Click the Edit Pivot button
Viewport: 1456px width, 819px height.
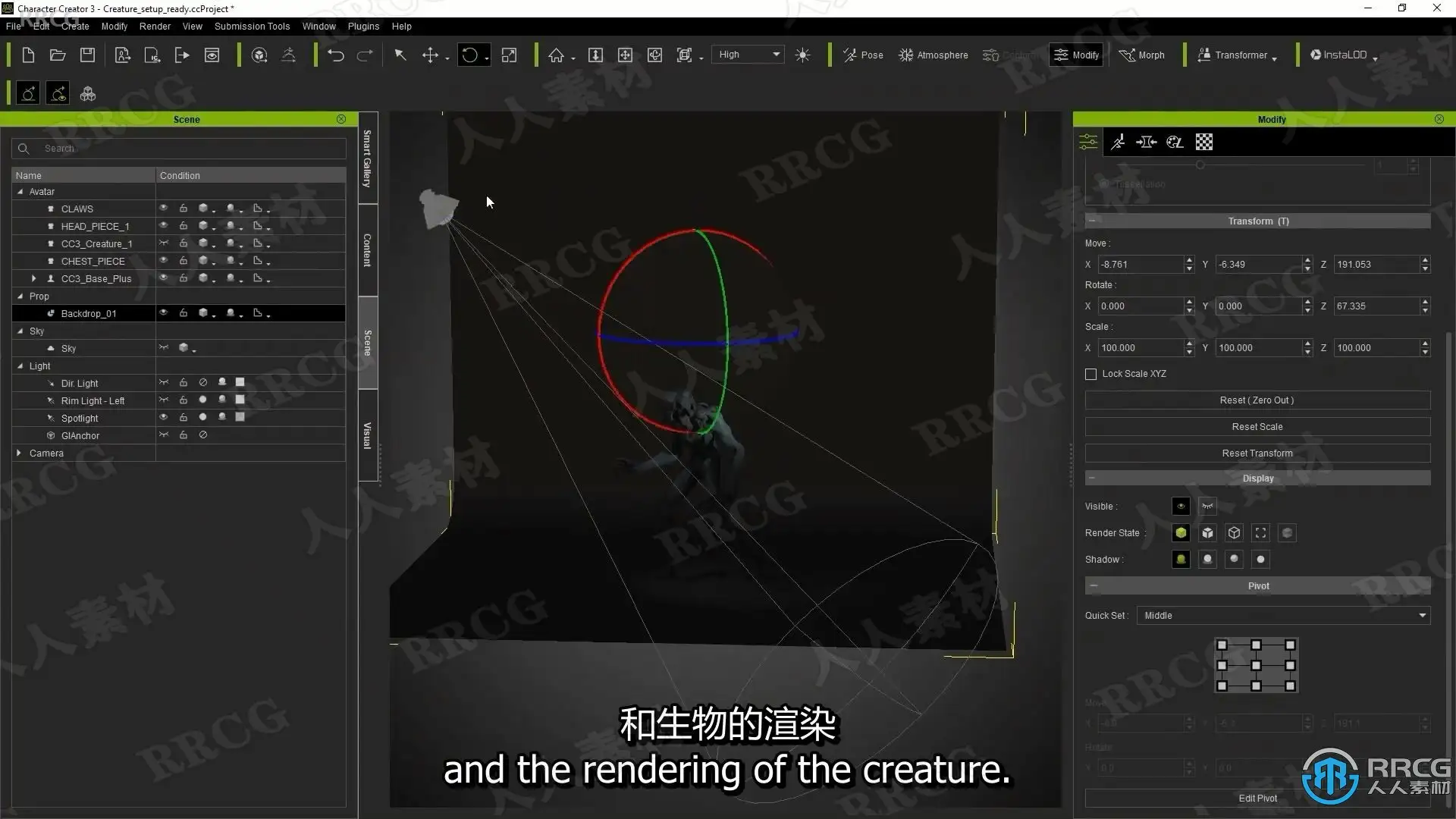pyautogui.click(x=1257, y=798)
